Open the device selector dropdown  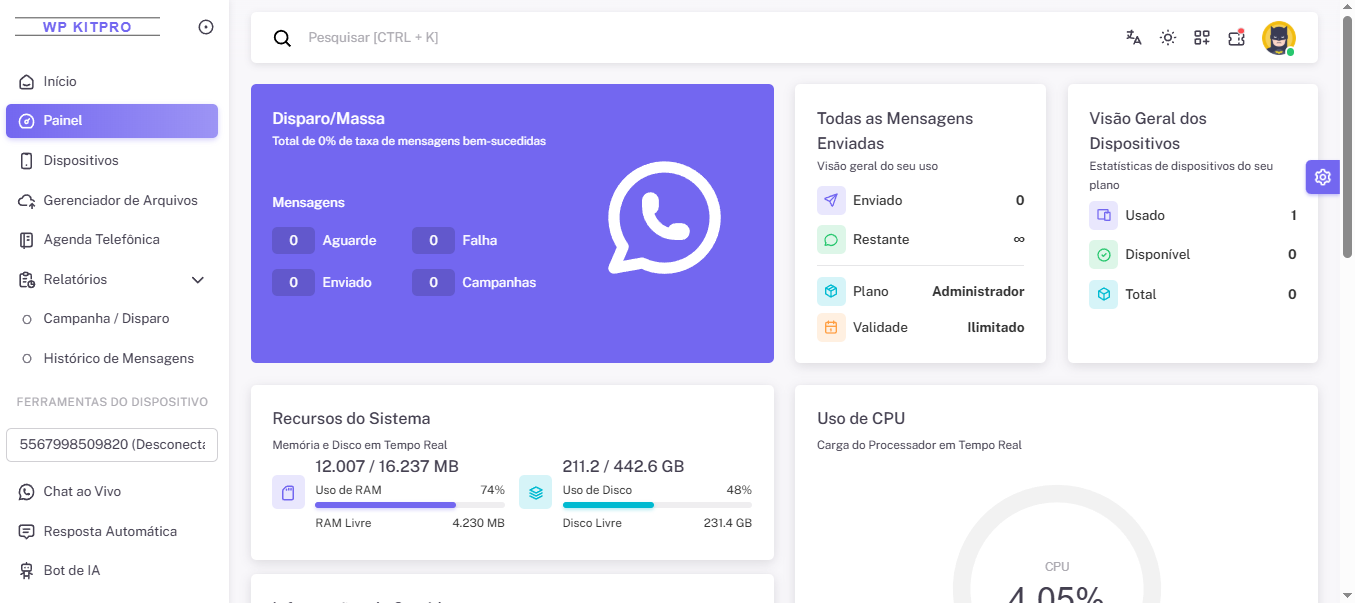click(112, 445)
